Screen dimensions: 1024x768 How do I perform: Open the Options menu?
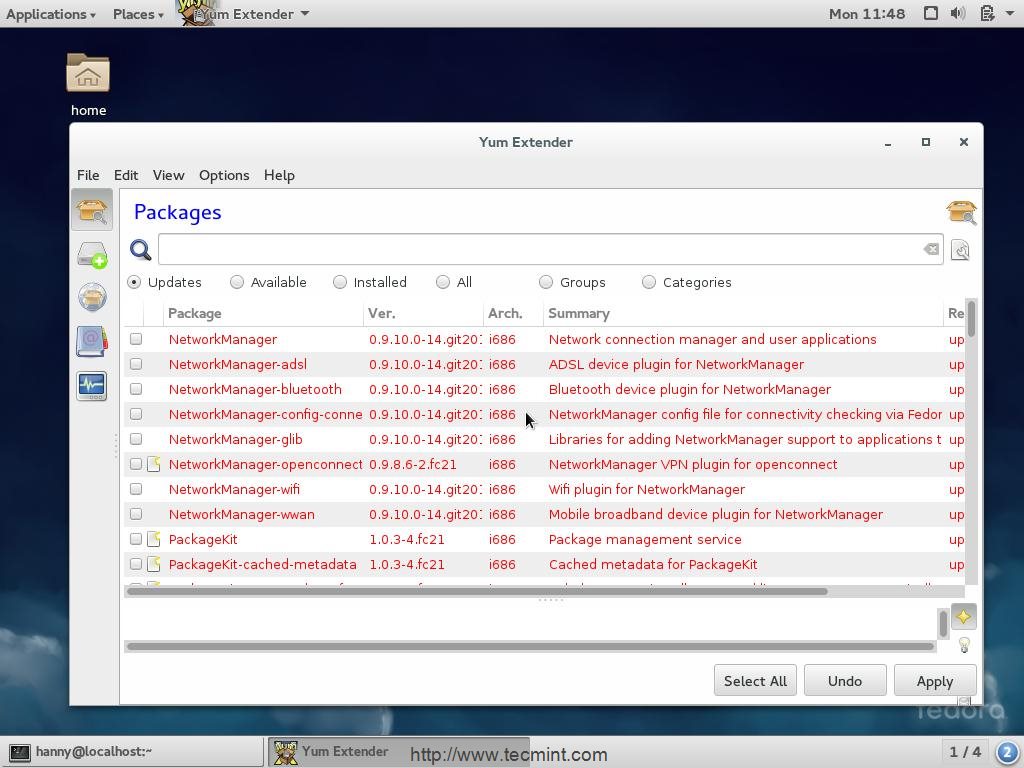pos(224,175)
